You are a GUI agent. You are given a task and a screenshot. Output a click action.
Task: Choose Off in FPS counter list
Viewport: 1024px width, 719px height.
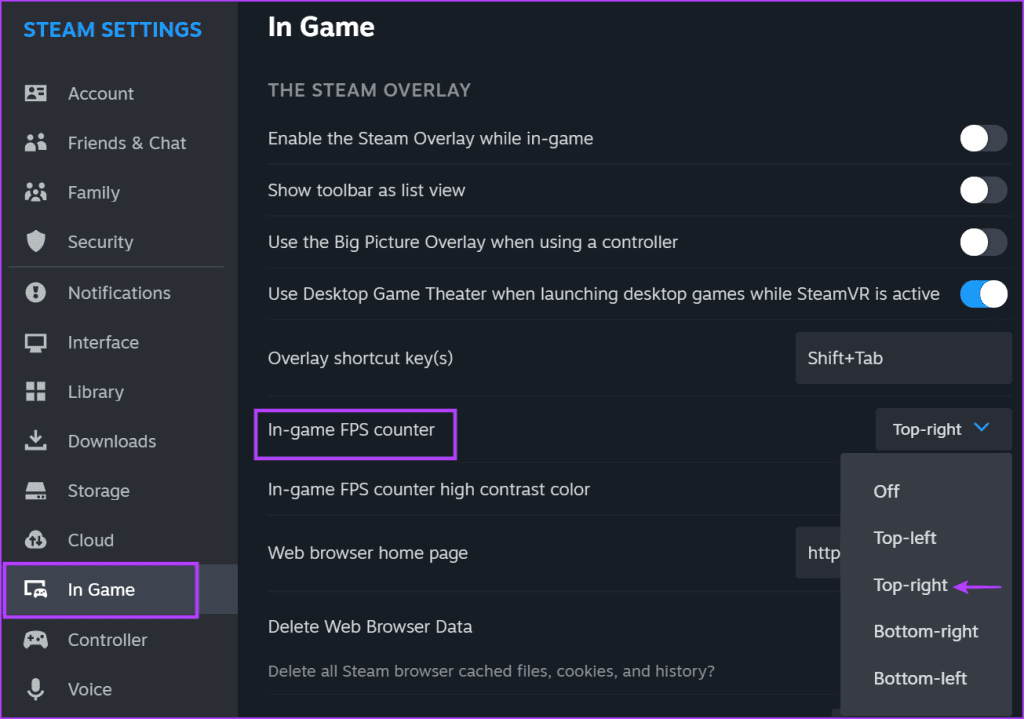[x=886, y=491]
